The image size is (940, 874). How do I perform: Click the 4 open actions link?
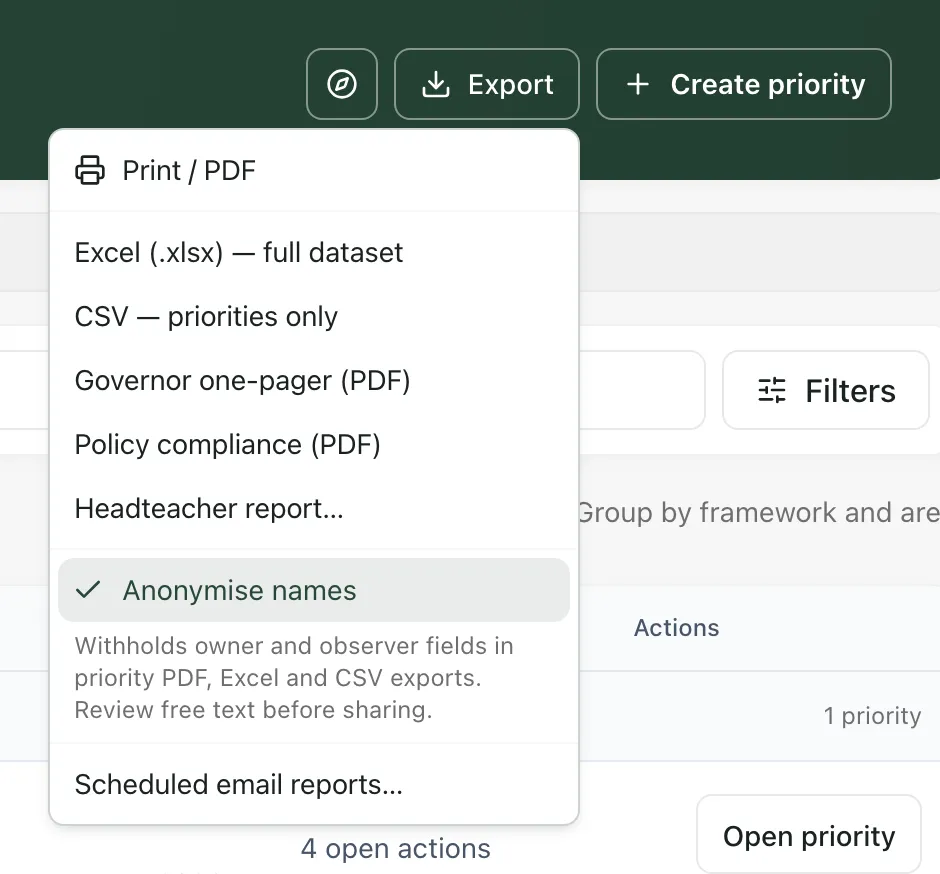(x=396, y=848)
